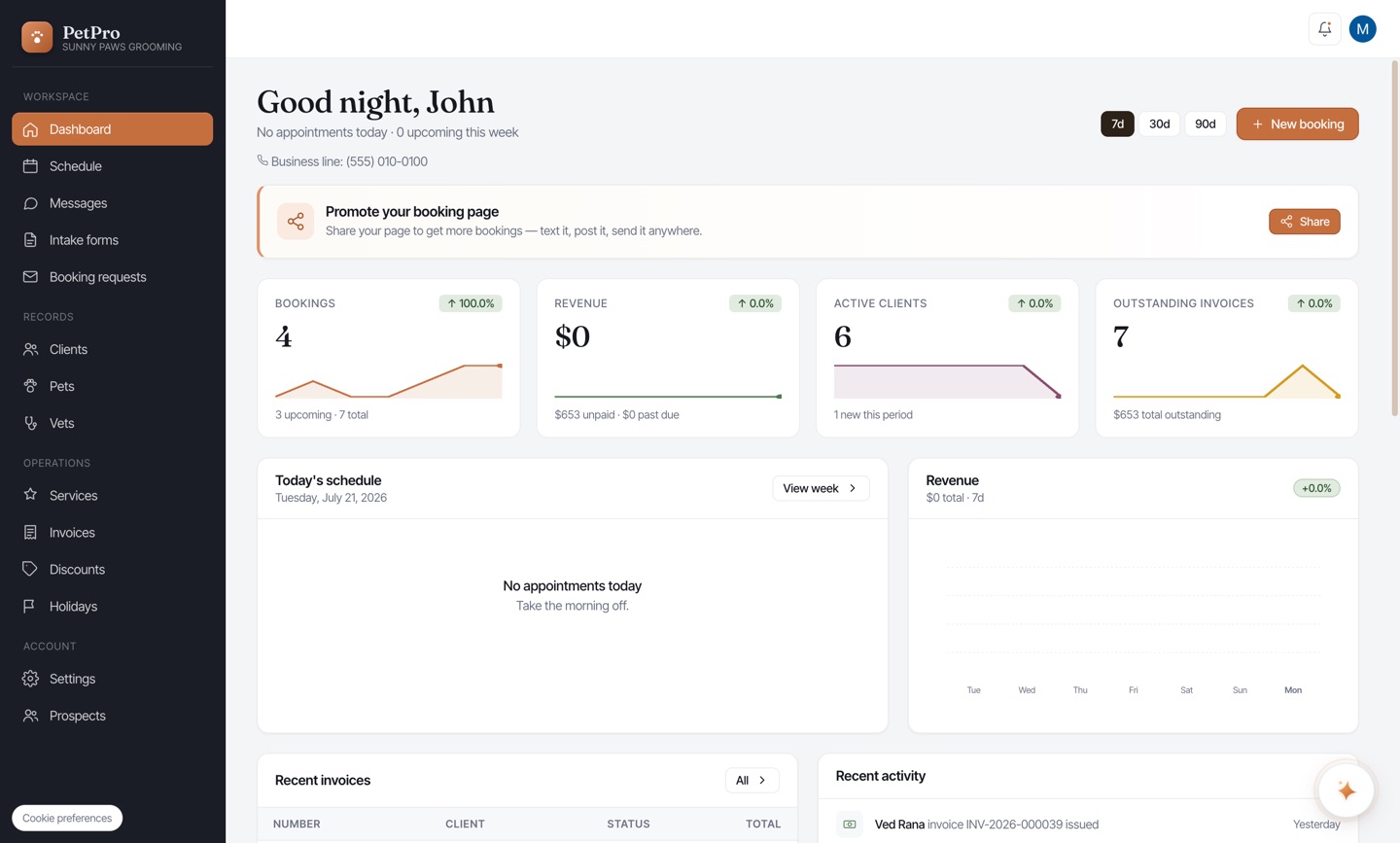The width and height of the screenshot is (1400, 843).
Task: Click the PetPro paw logo icon
Action: click(x=37, y=37)
